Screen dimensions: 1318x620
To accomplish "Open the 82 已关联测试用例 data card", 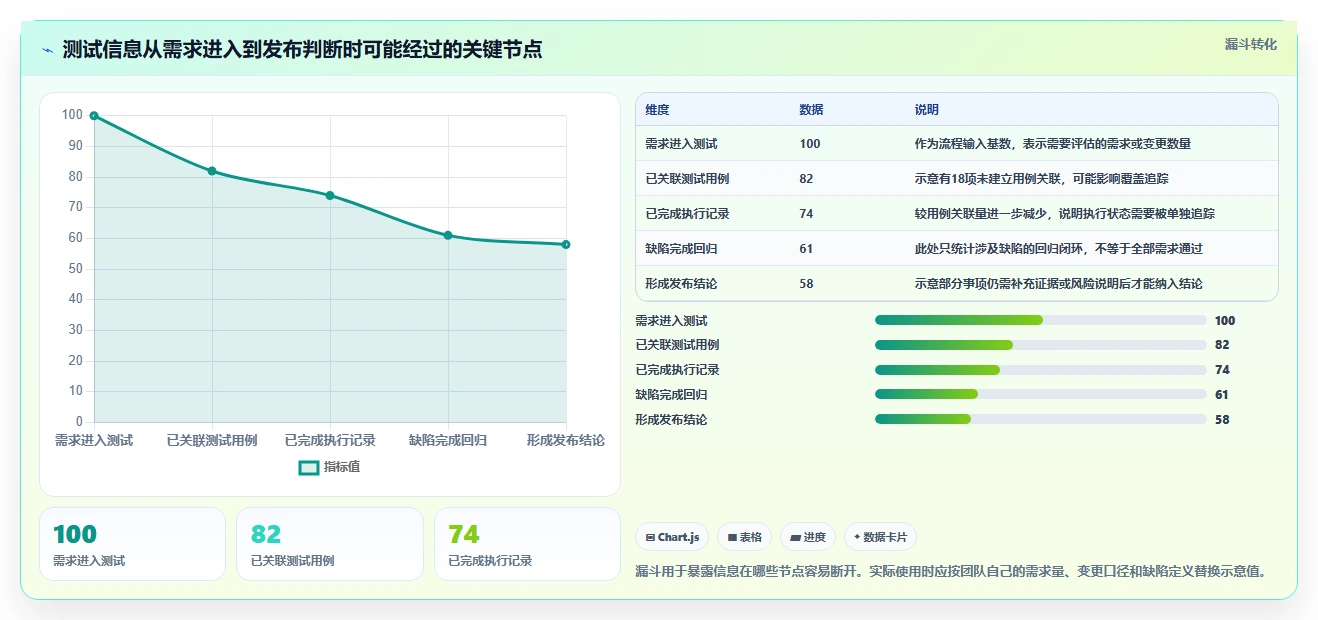I will coord(330,544).
